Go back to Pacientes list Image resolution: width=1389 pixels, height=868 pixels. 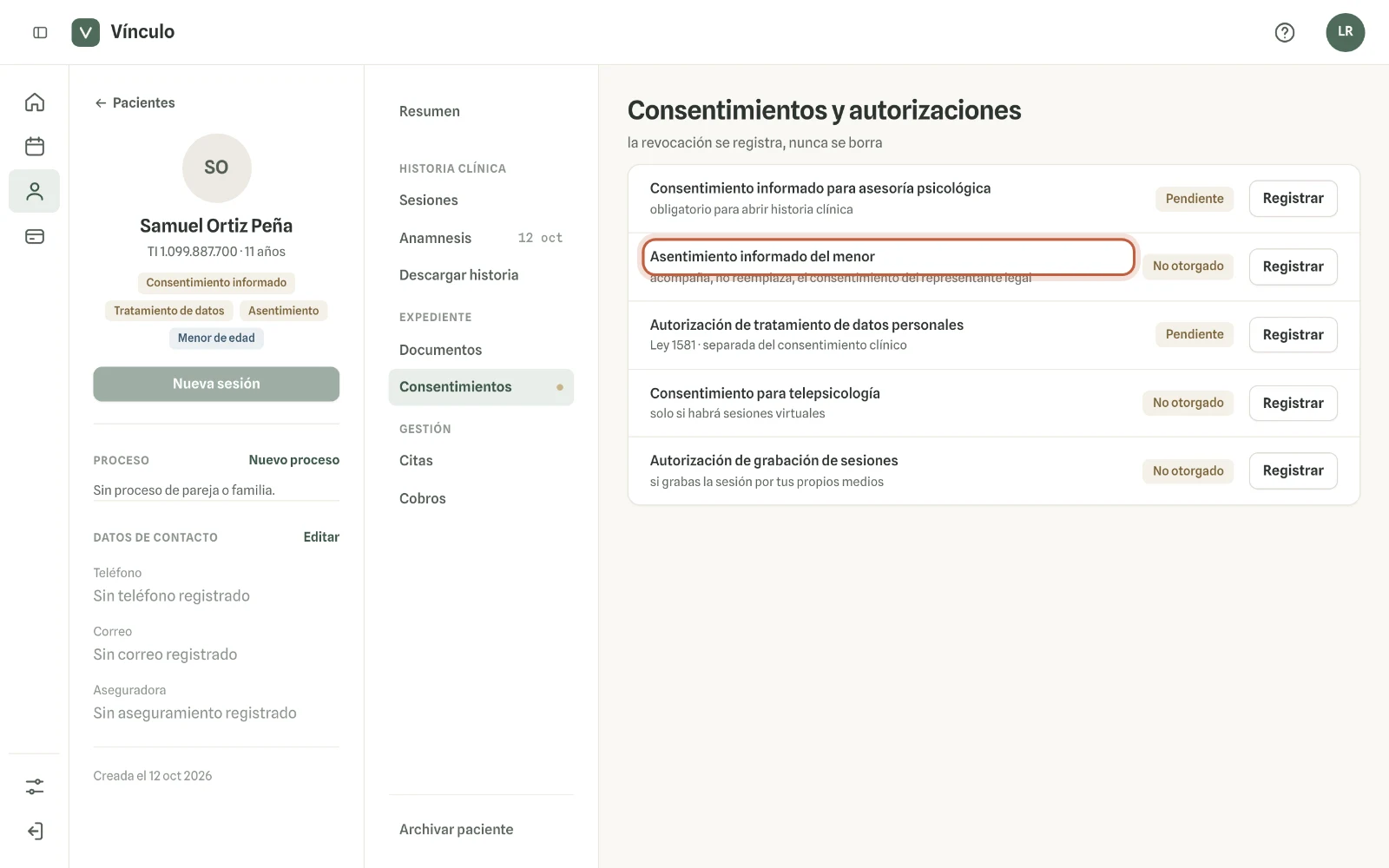[x=135, y=102]
